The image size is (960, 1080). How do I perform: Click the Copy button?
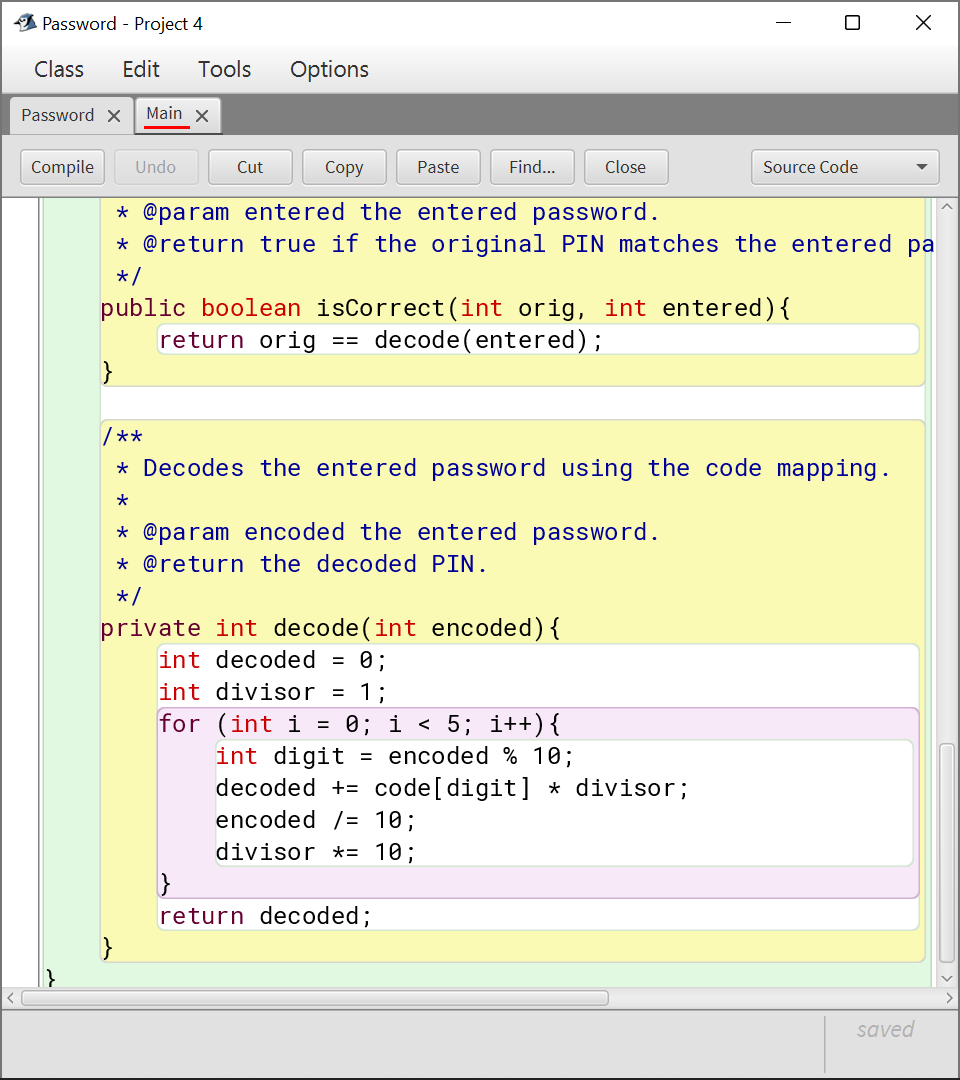pos(344,167)
